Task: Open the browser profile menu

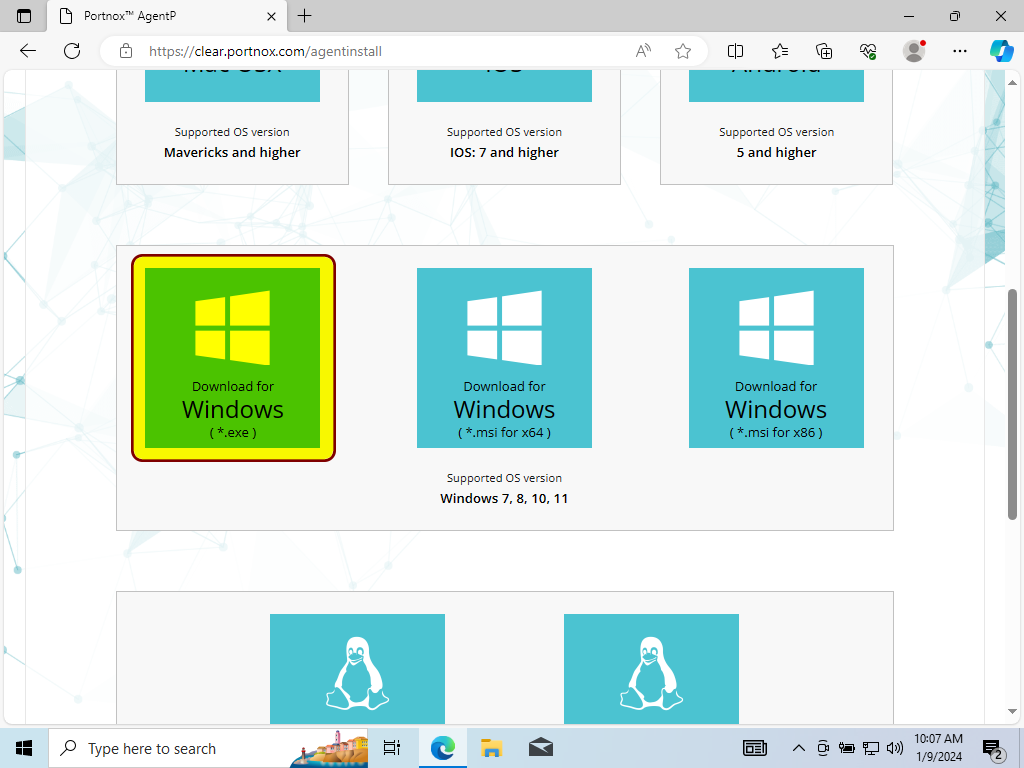Action: coord(914,51)
